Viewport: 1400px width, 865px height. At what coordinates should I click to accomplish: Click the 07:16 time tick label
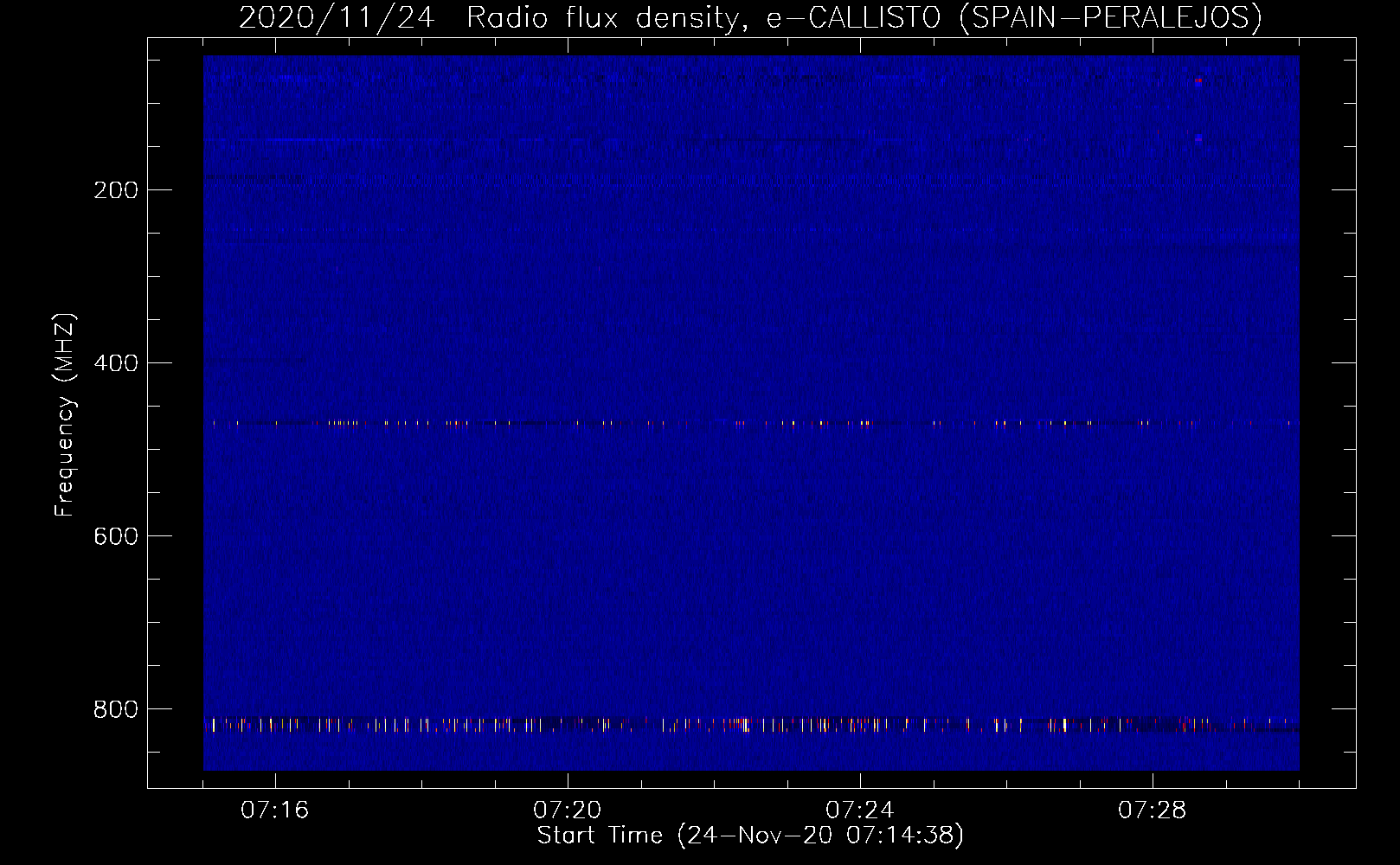coord(275,811)
